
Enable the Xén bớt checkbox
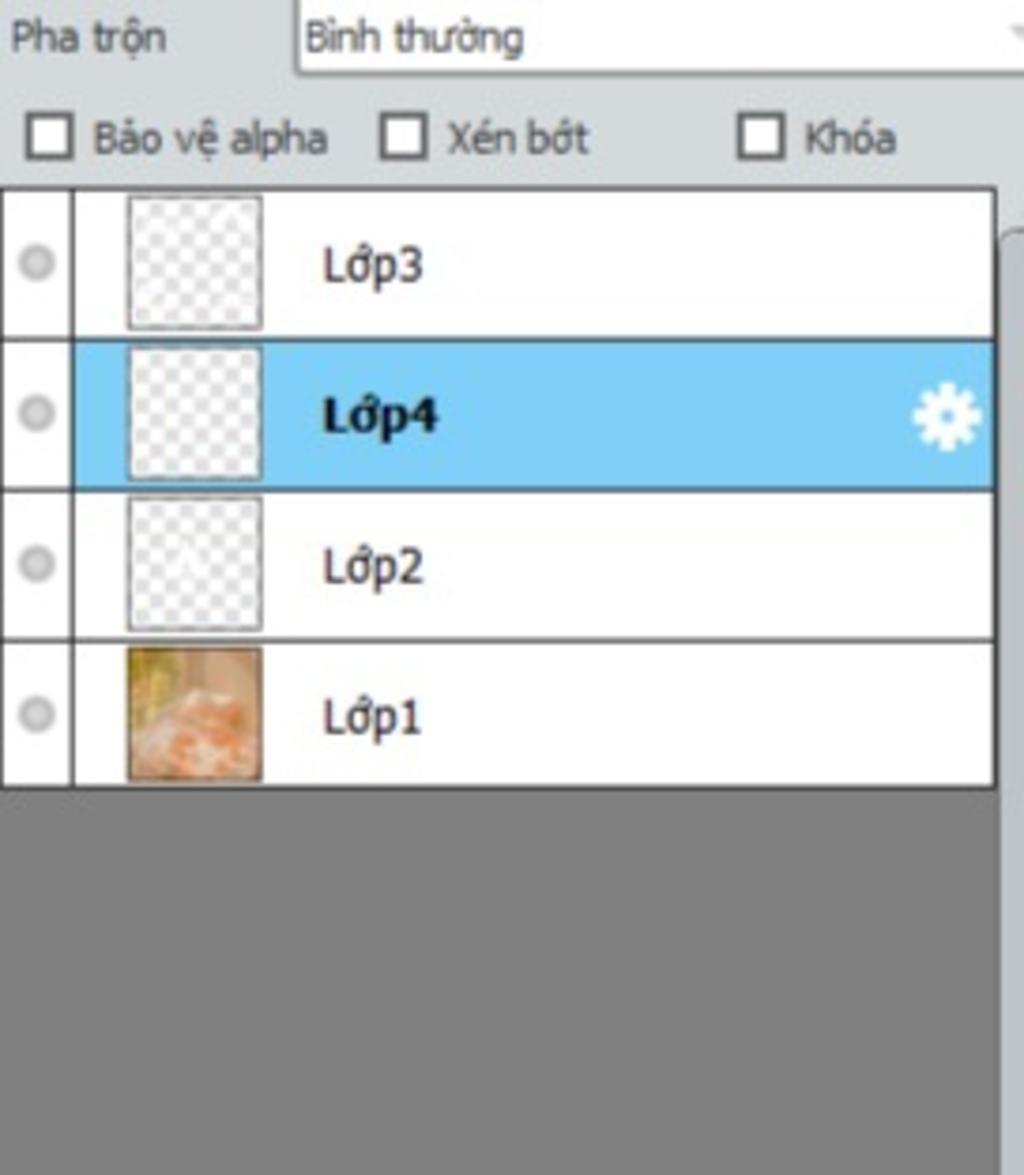pyautogui.click(x=403, y=136)
